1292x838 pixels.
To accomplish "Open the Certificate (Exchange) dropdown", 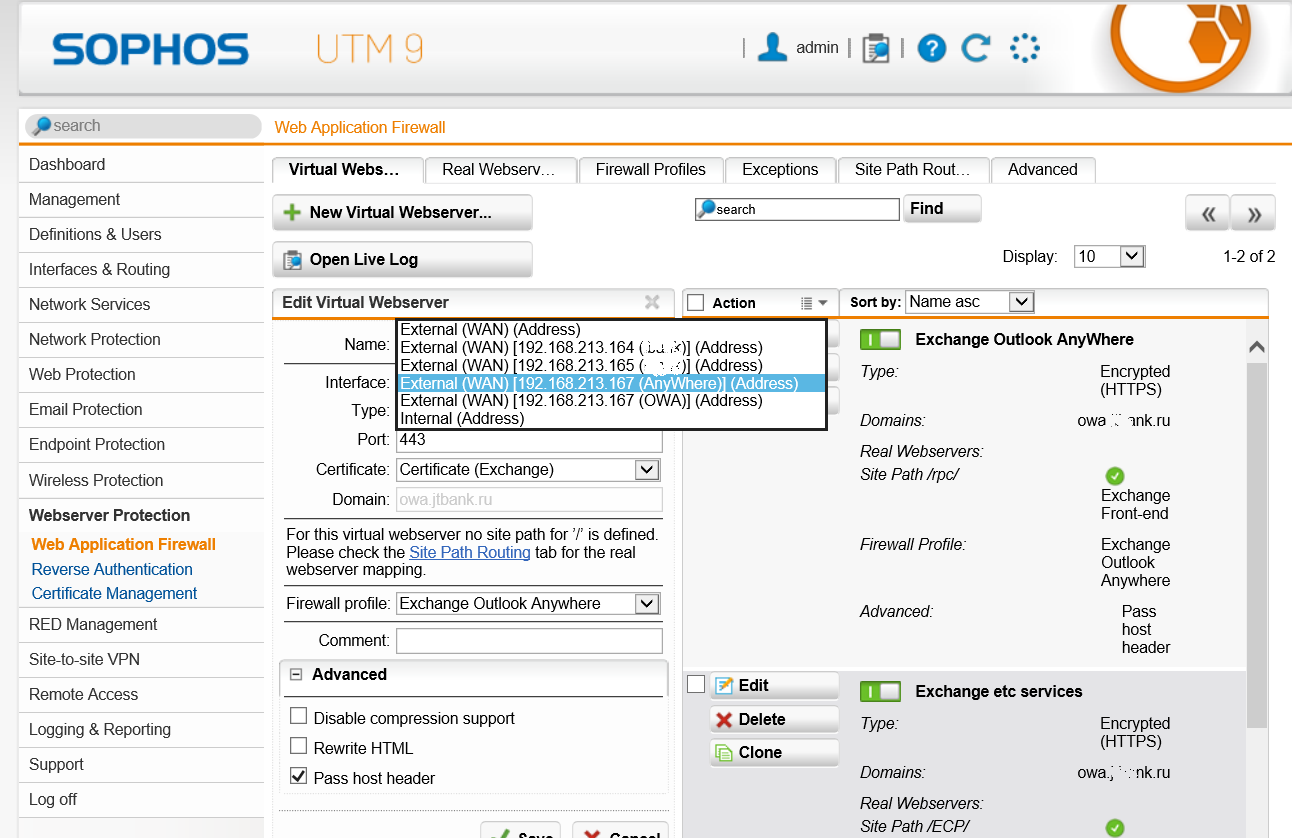I will tap(528, 470).
